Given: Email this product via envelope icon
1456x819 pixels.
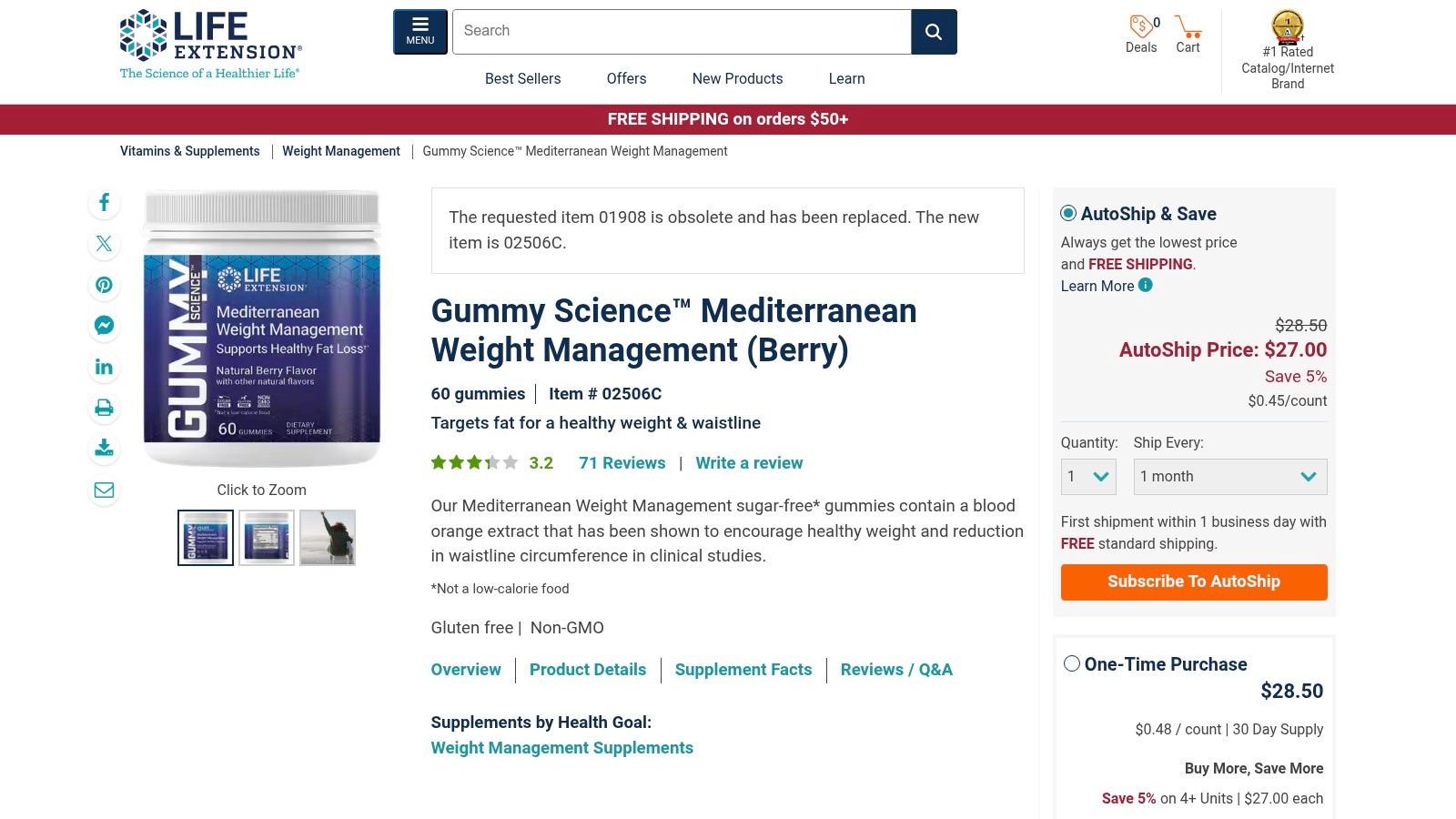Looking at the screenshot, I should pos(104,490).
